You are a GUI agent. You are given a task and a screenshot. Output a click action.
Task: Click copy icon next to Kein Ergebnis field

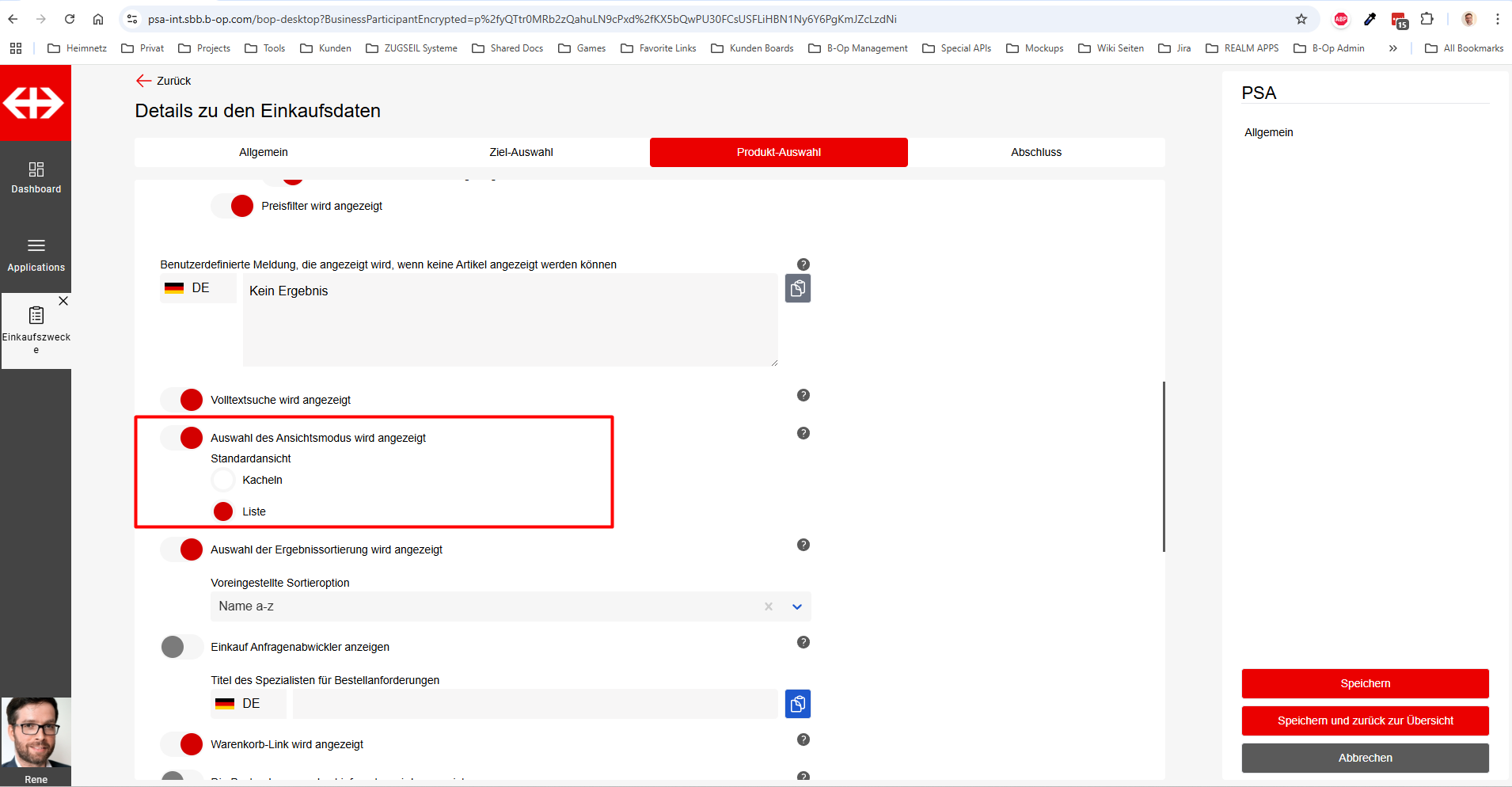click(x=797, y=289)
